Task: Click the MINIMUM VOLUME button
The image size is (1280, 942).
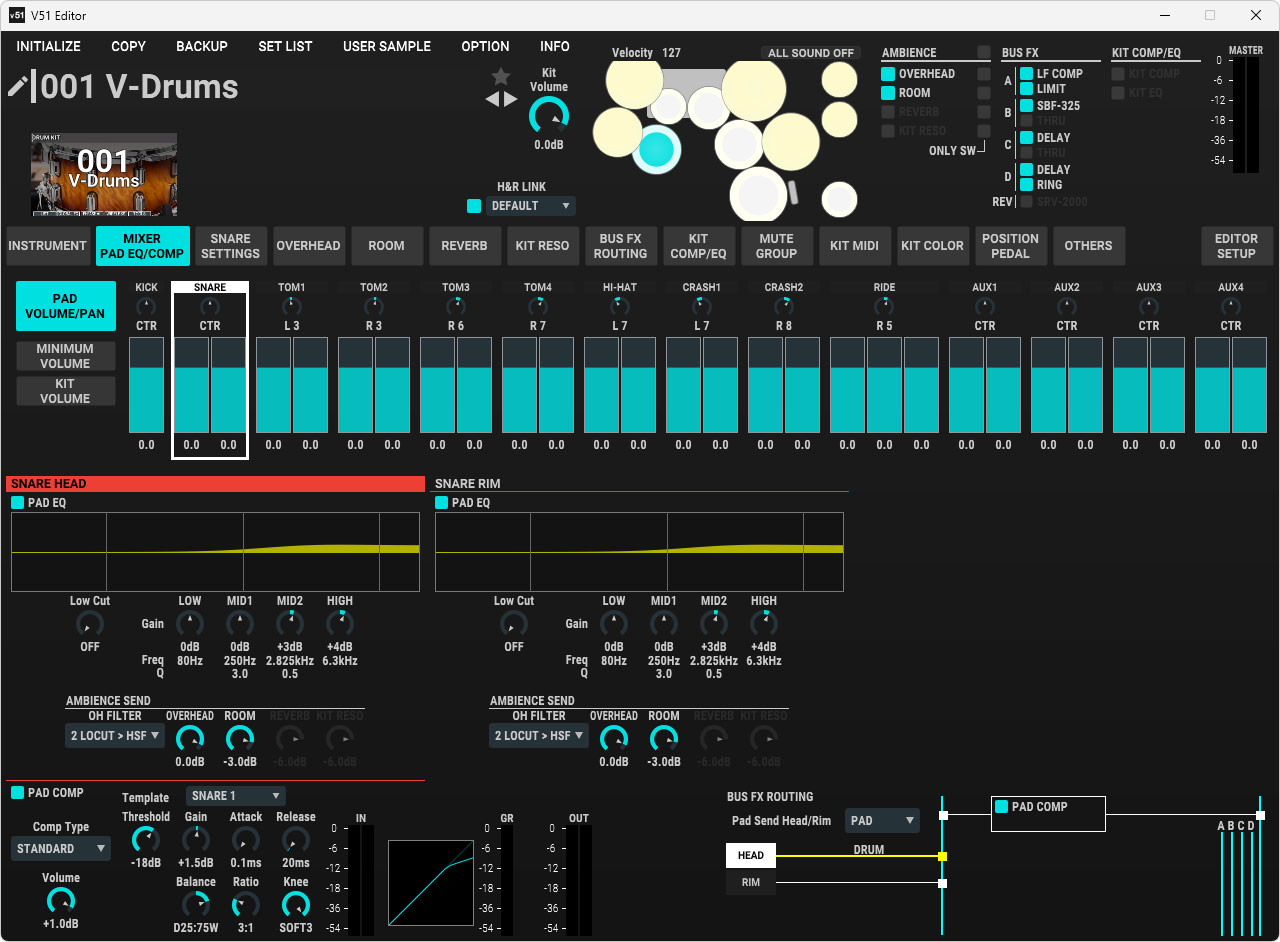Action: 65,356
